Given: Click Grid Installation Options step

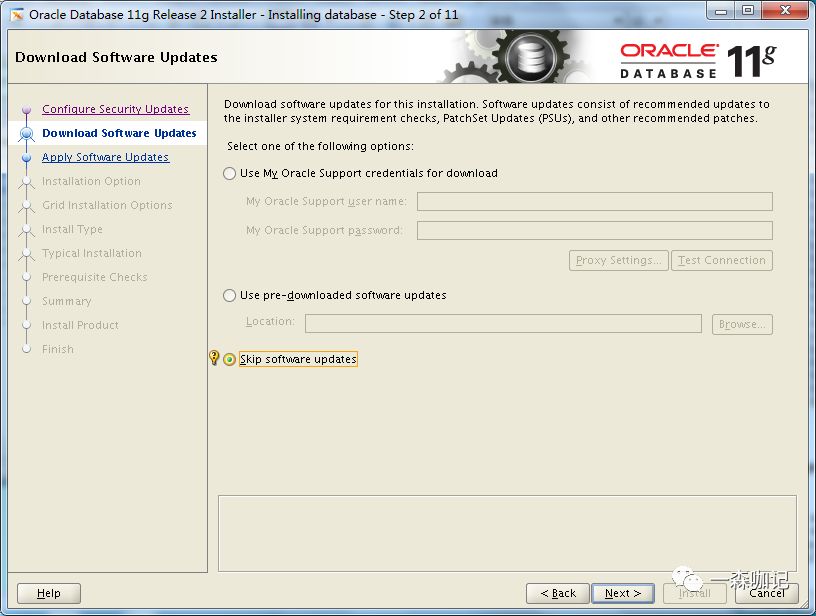Looking at the screenshot, I should [107, 205].
